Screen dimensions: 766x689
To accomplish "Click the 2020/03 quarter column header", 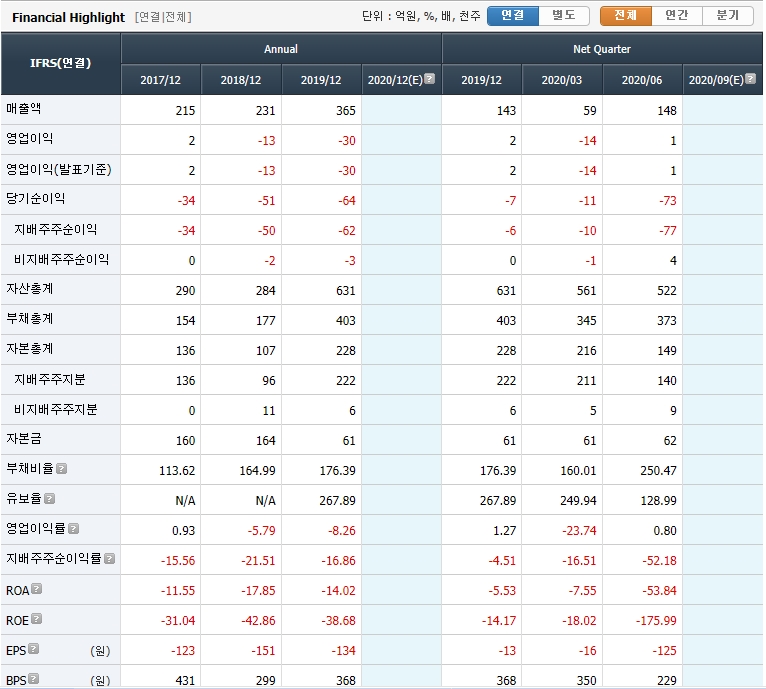I will point(562,80).
